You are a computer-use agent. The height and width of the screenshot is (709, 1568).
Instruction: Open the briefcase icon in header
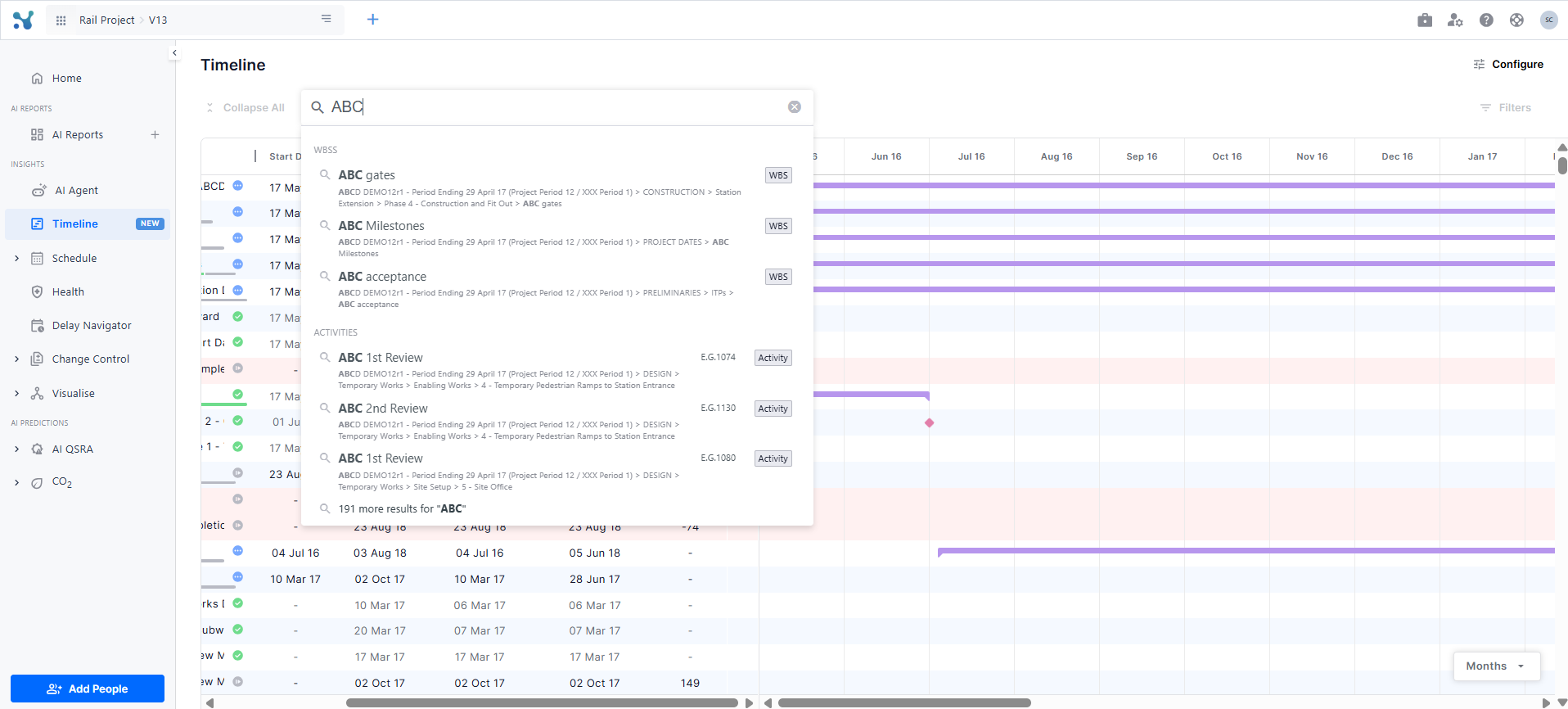(1425, 20)
